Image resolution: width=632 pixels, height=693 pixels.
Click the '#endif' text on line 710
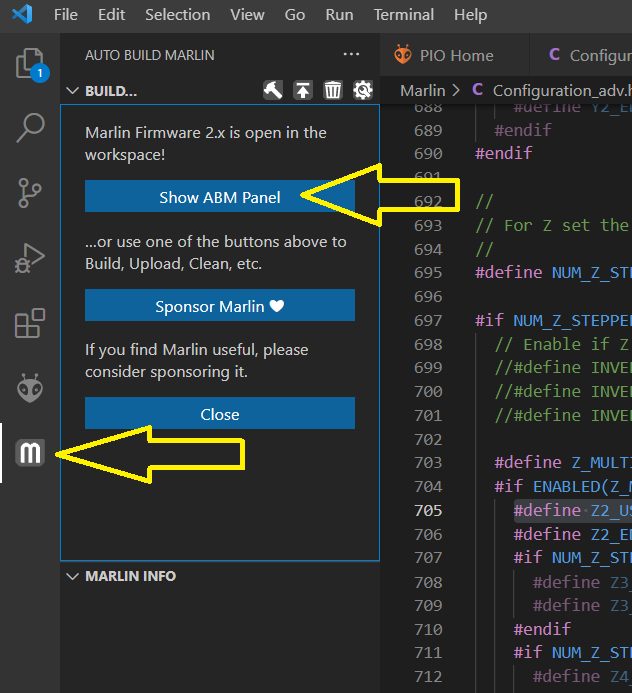542,629
